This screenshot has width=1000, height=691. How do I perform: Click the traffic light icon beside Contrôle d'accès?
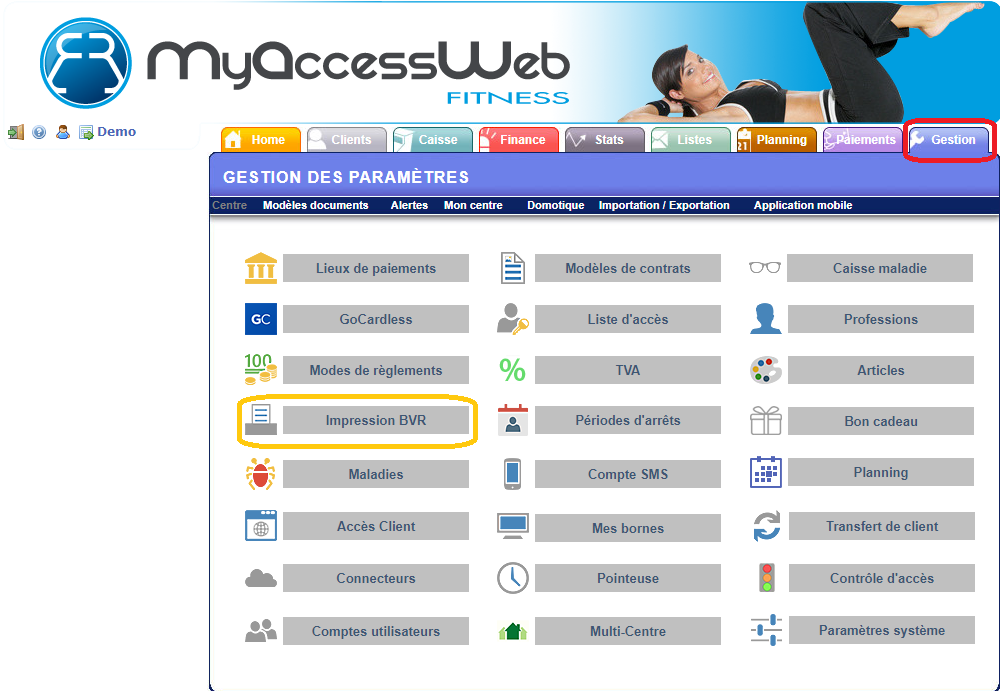click(x=767, y=578)
